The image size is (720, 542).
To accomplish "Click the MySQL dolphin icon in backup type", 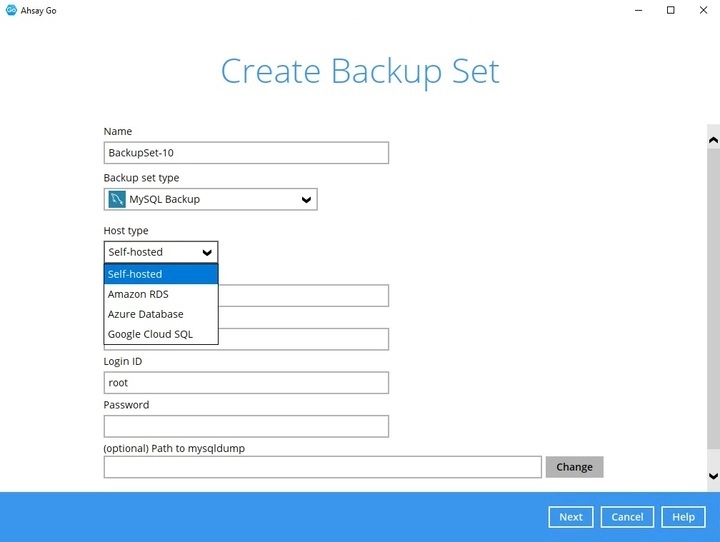I will click(x=117, y=199).
